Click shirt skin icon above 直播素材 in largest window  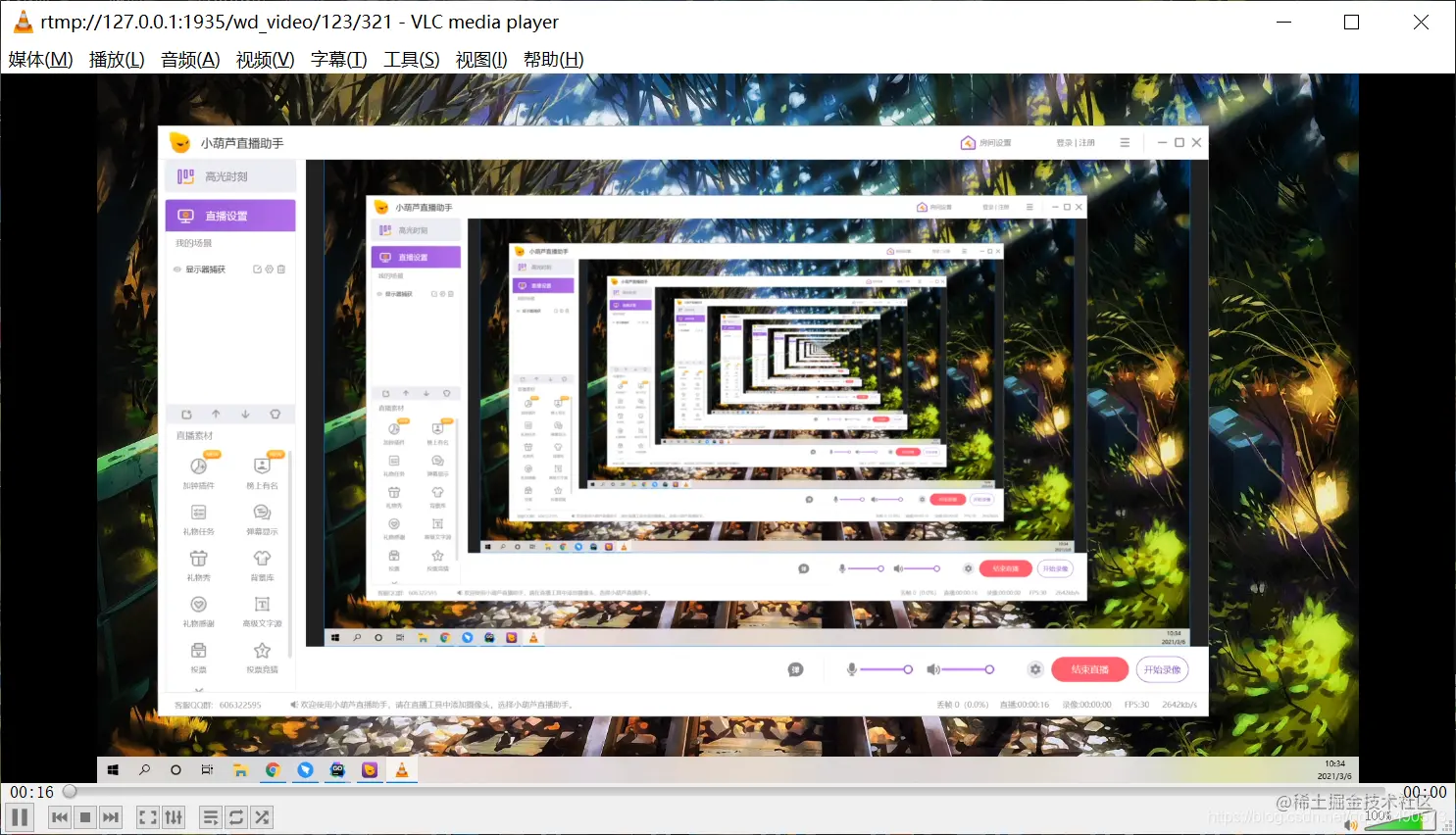tap(275, 415)
